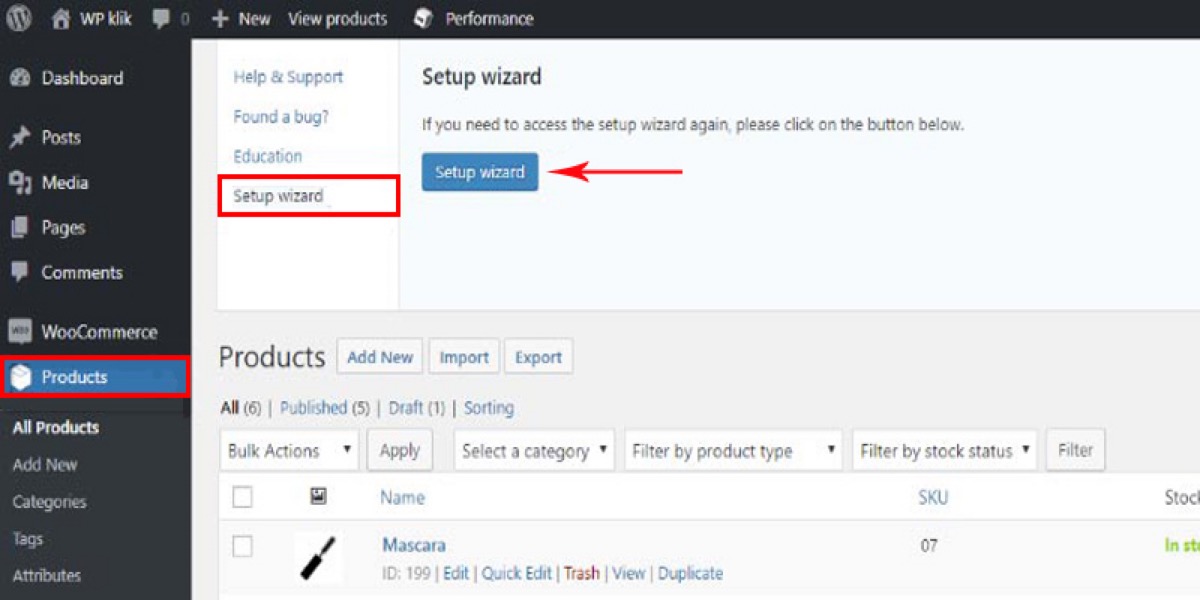1200x600 pixels.
Task: Sort by the SKU column header
Action: (933, 497)
